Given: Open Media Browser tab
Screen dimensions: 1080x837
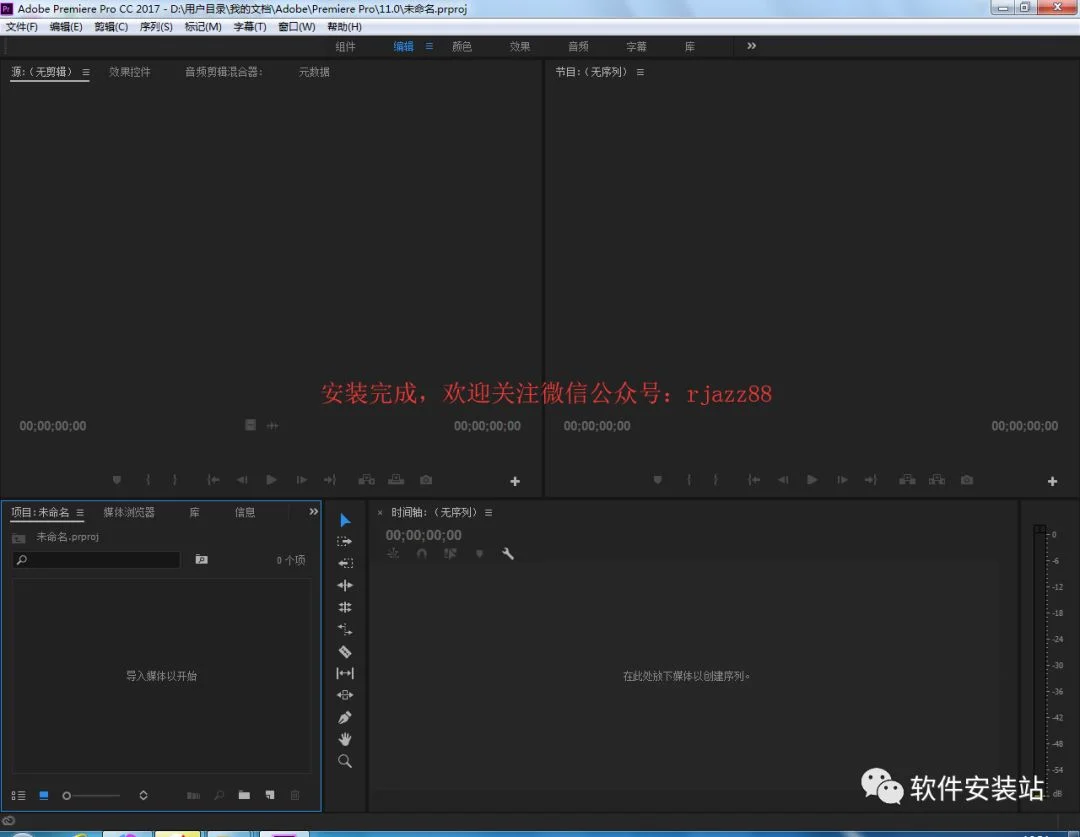Looking at the screenshot, I should pos(129,513).
